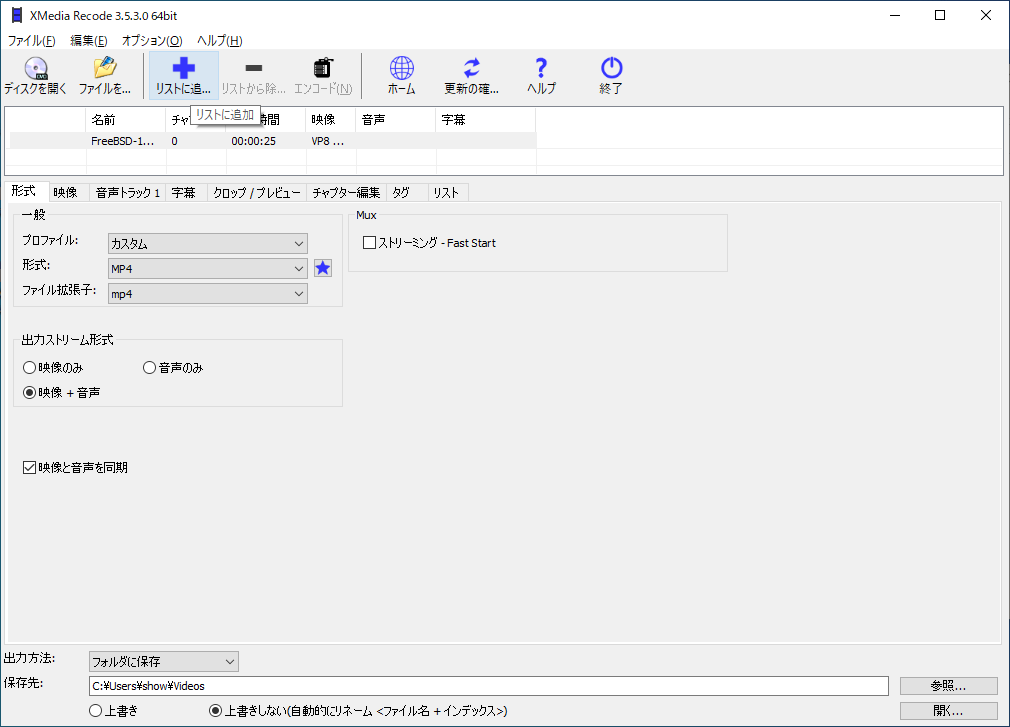Click 開く... open folder button
This screenshot has width=1010, height=727.
click(948, 711)
